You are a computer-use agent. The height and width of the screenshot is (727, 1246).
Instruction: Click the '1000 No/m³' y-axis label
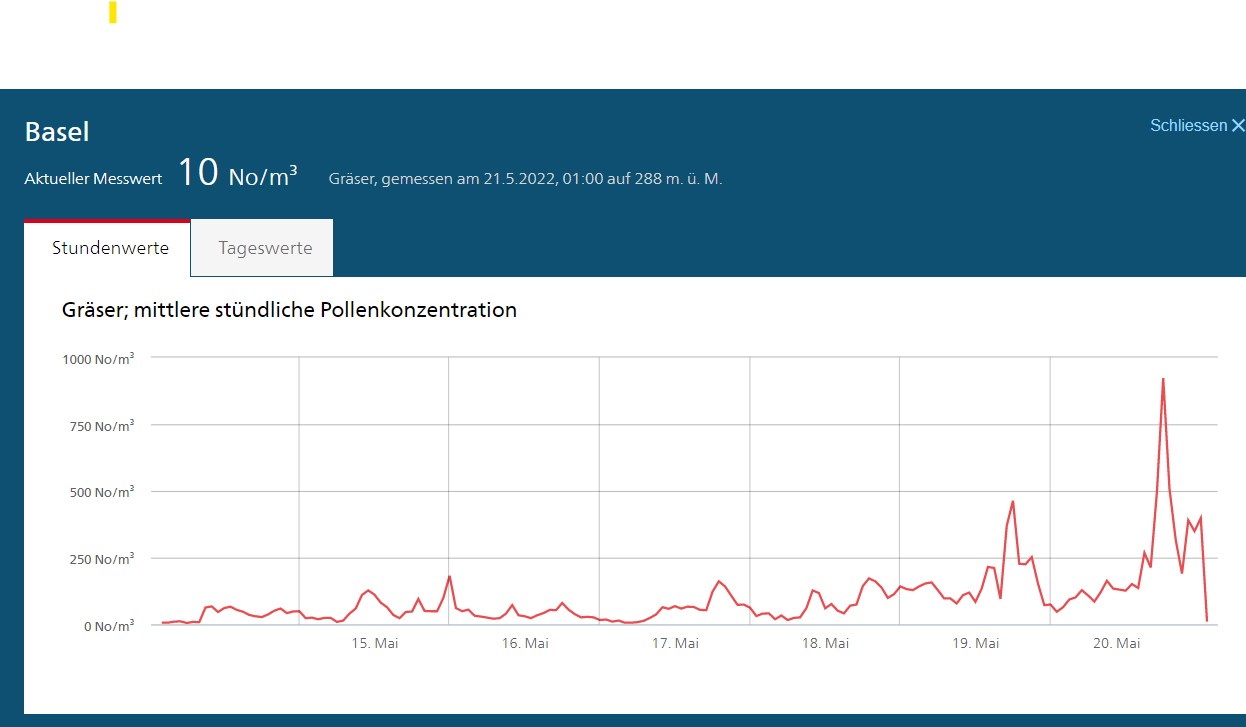[100, 359]
